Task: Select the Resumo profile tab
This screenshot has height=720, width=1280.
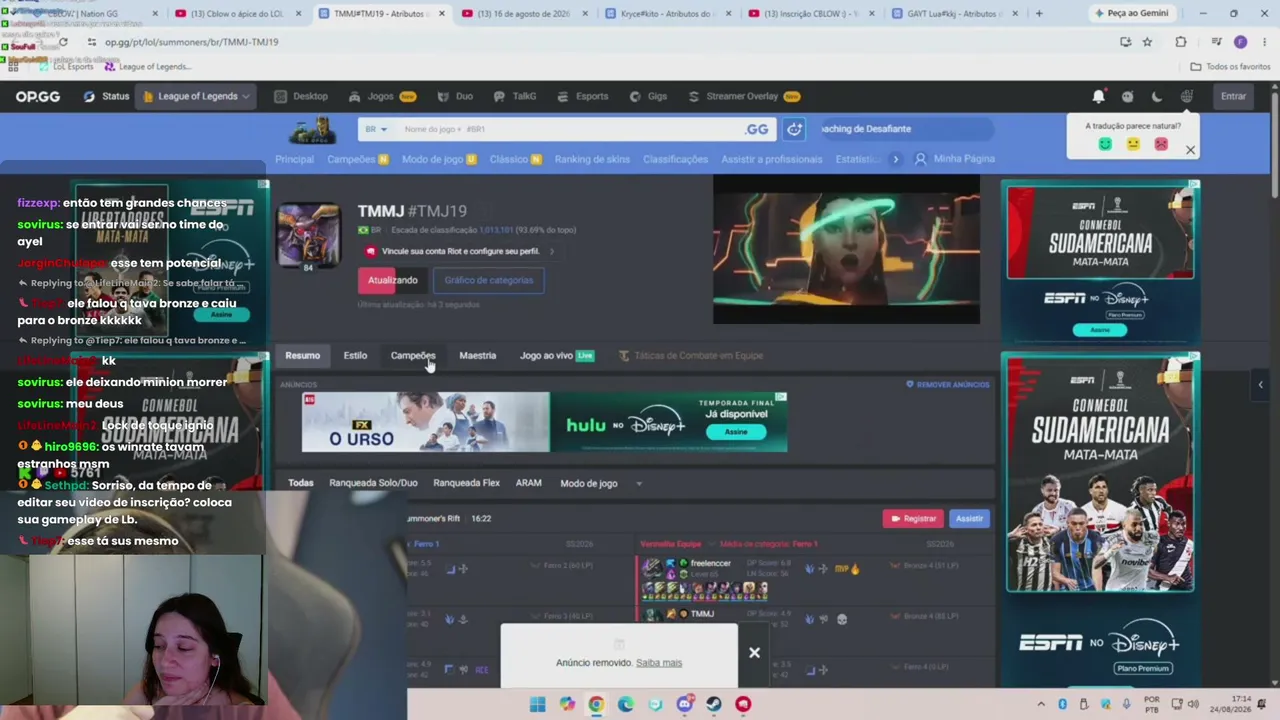Action: [302, 356]
